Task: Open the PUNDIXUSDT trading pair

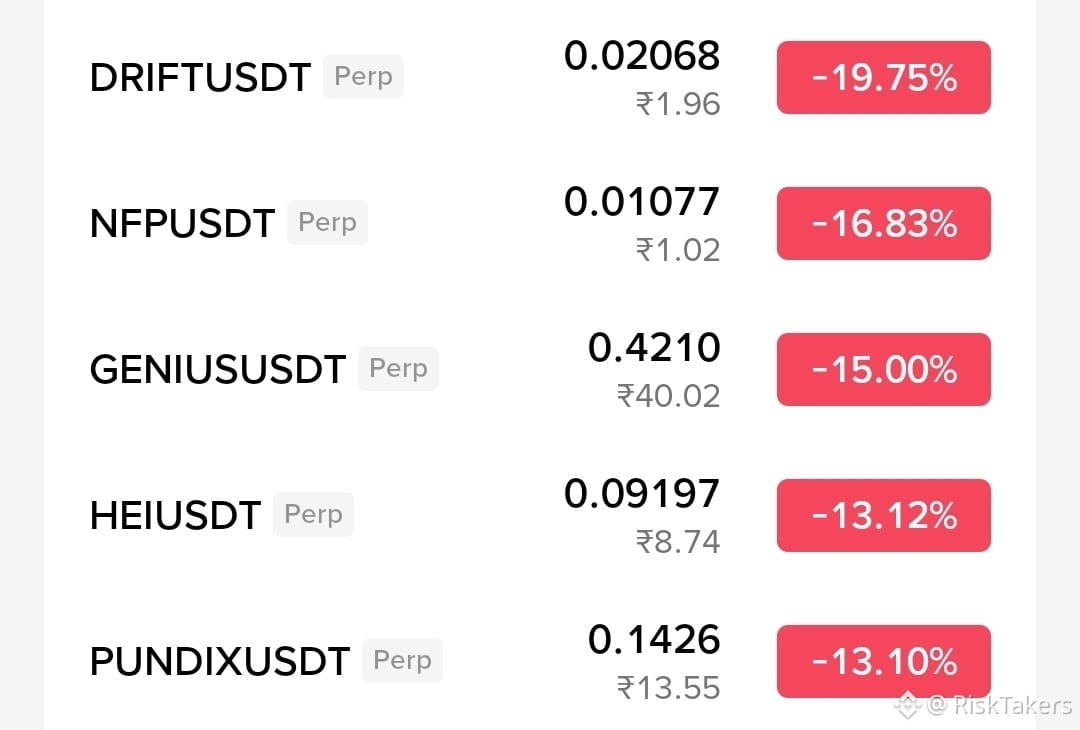Action: point(539,661)
